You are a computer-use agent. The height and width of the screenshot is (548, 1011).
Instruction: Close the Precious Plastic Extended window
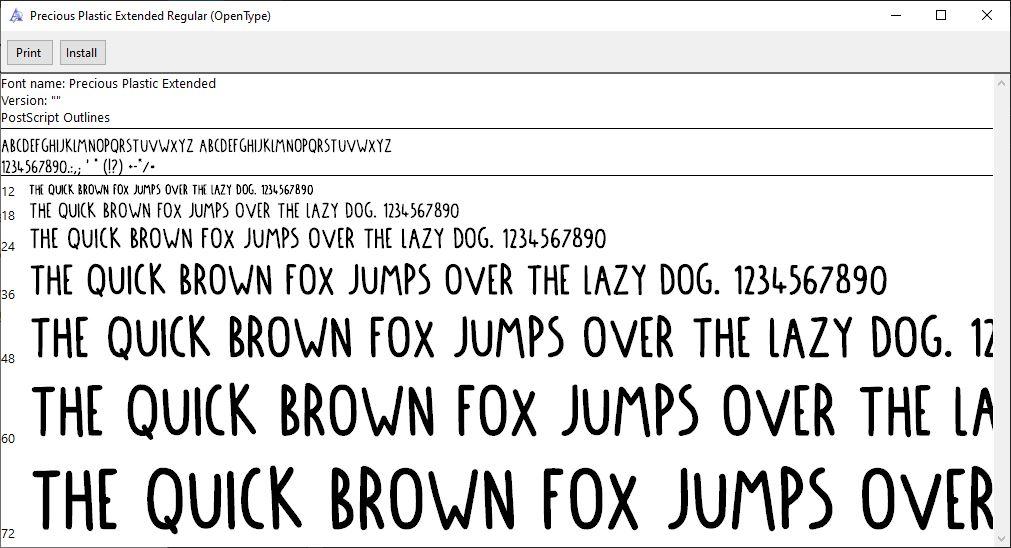pyautogui.click(x=987, y=16)
